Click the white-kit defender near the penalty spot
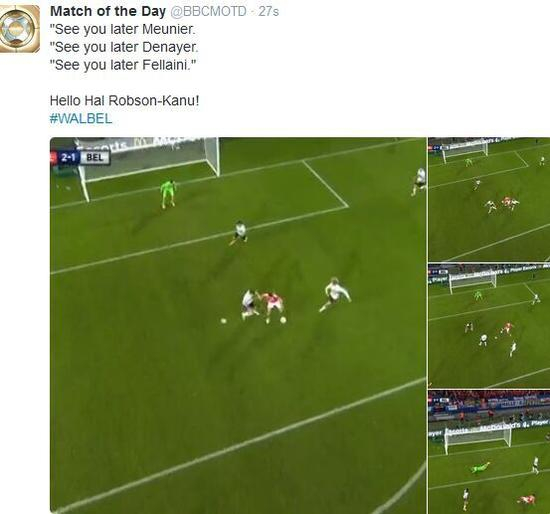This screenshot has height=514, width=550. 240,232
